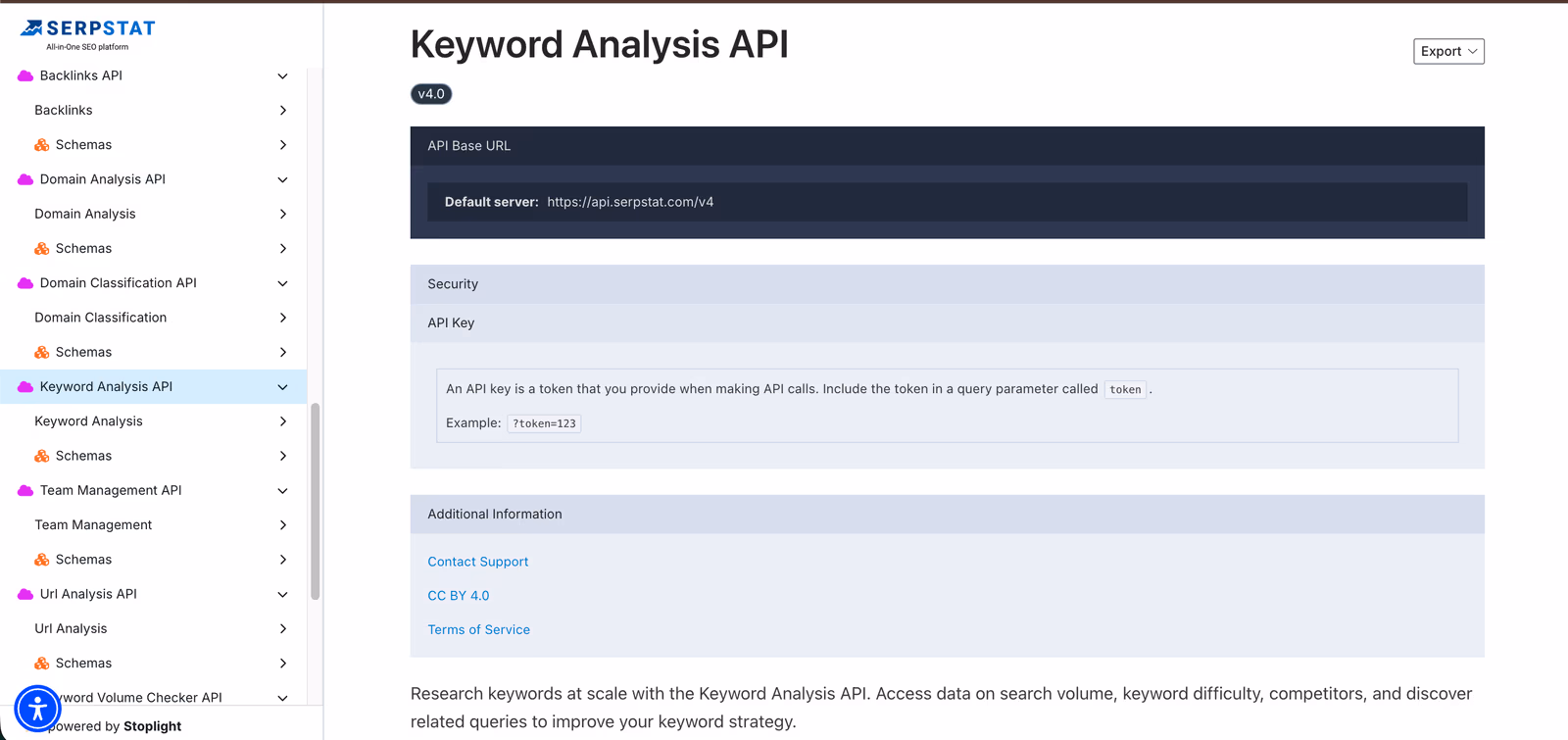The width and height of the screenshot is (1568, 740).
Task: Click Schemas cube icon under Keyword Analysis
Action: tap(42, 456)
